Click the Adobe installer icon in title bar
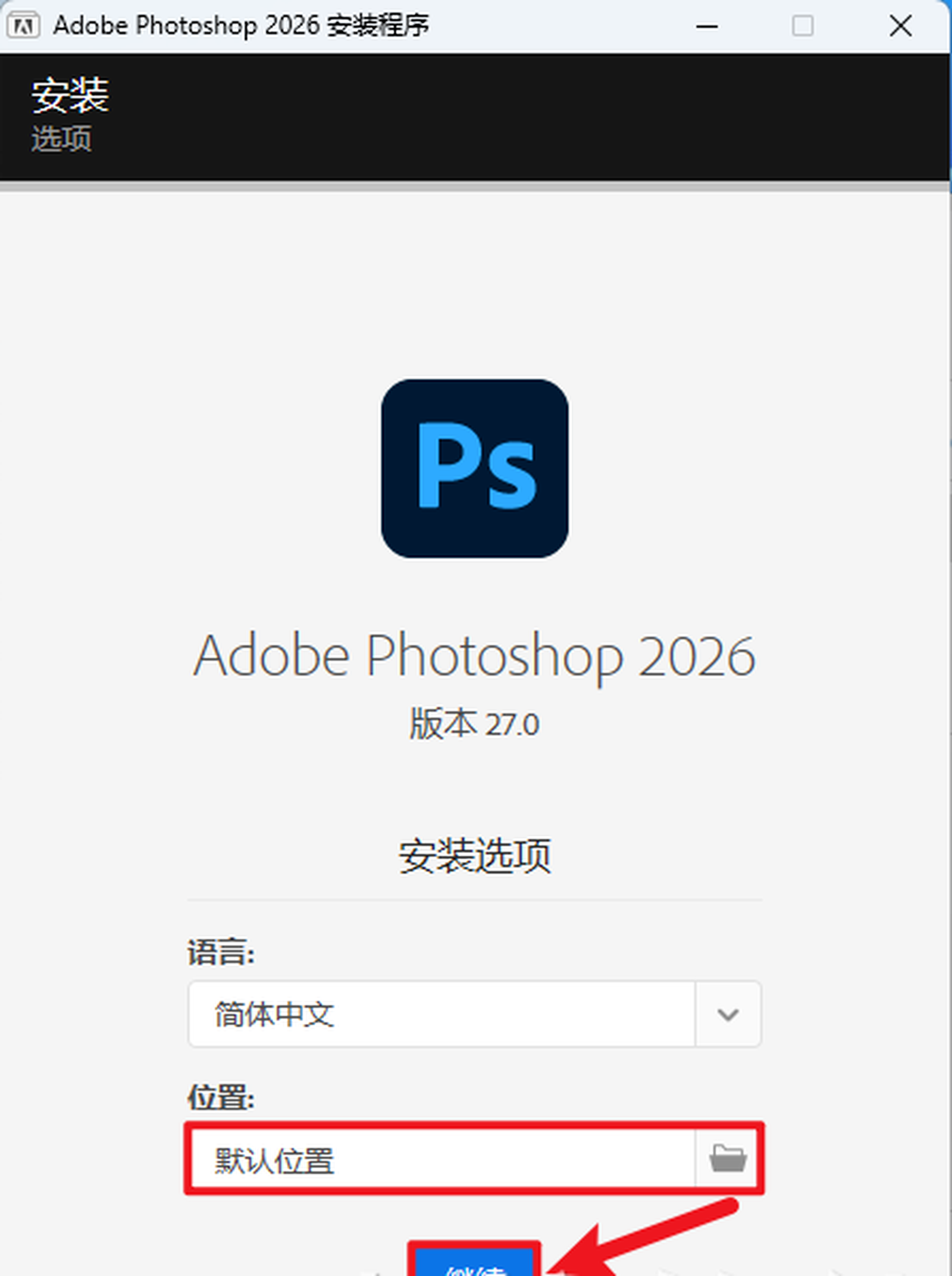Screen dimensions: 952x1276 23,26
